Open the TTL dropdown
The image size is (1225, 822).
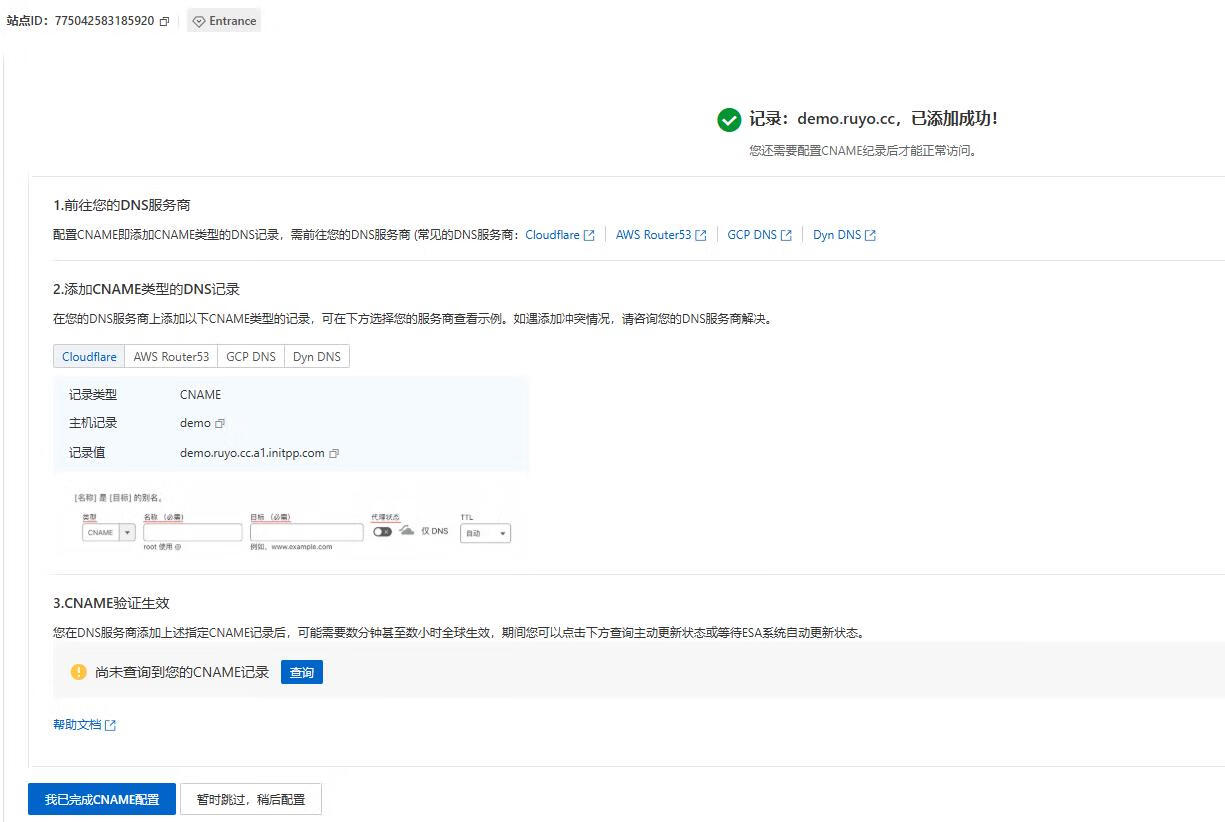pyautogui.click(x=485, y=534)
